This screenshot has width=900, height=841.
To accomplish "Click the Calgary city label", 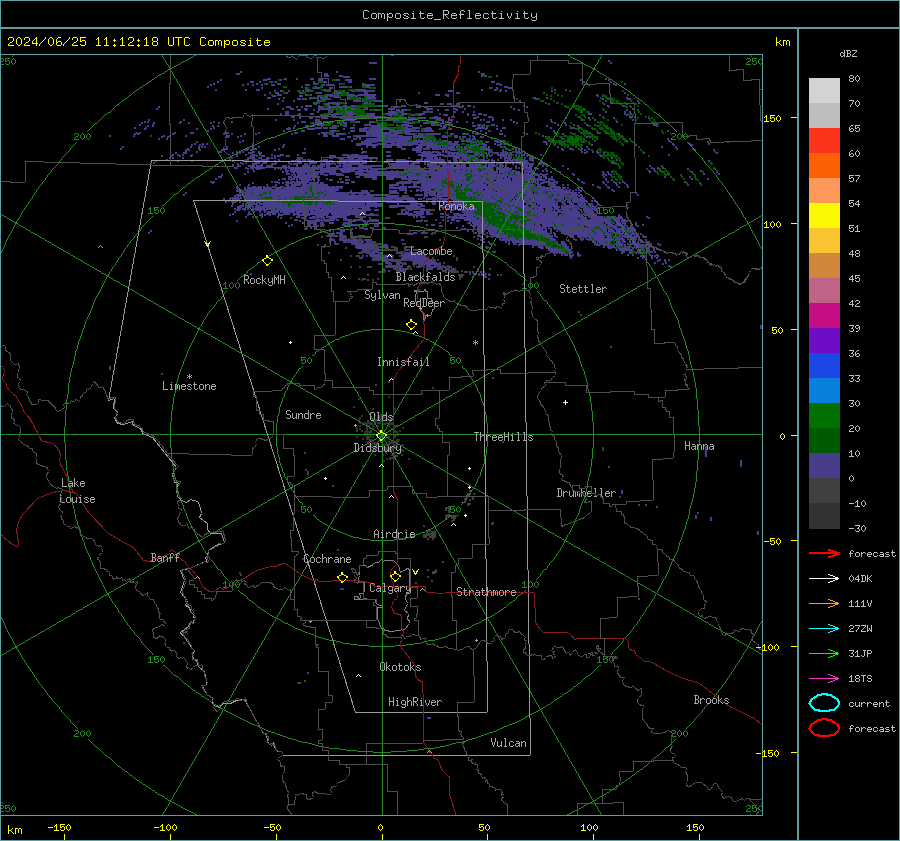I will (x=390, y=588).
